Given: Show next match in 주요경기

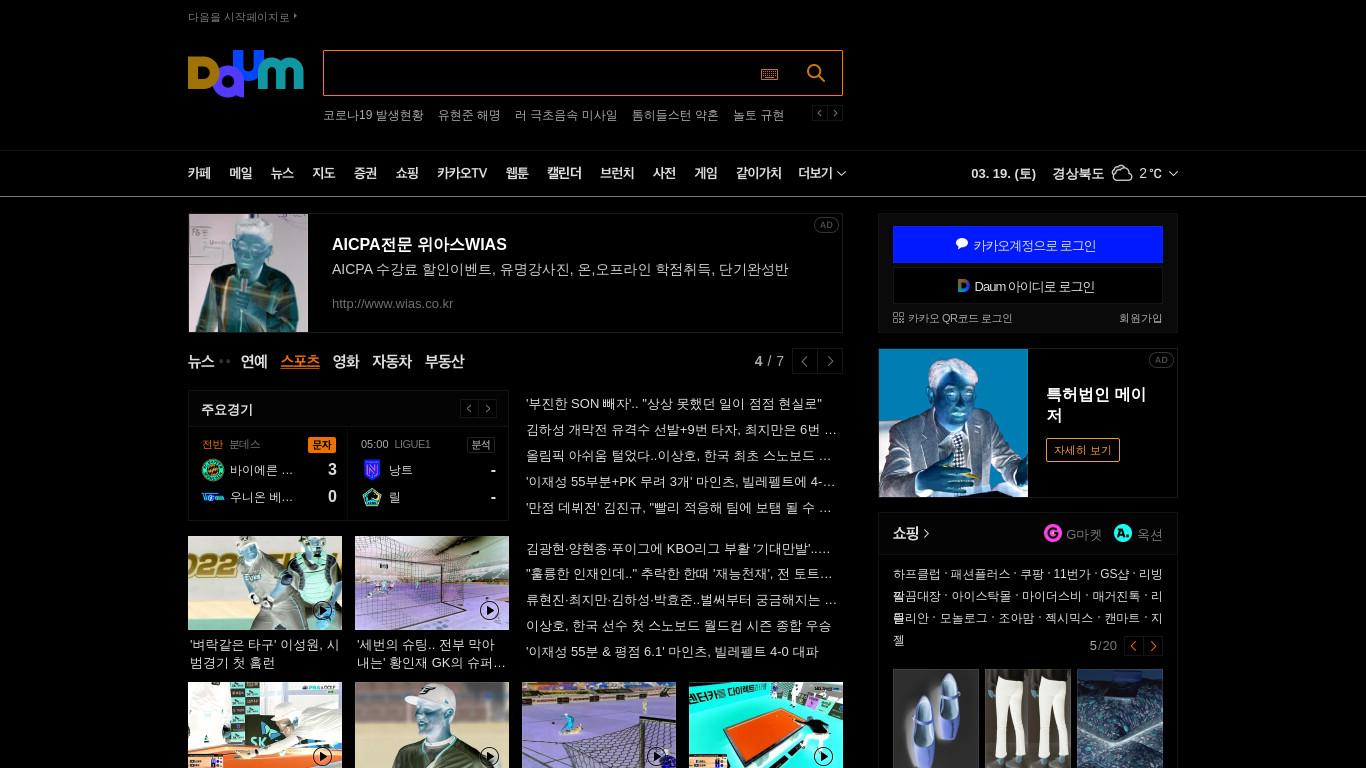Looking at the screenshot, I should click(x=488, y=408).
